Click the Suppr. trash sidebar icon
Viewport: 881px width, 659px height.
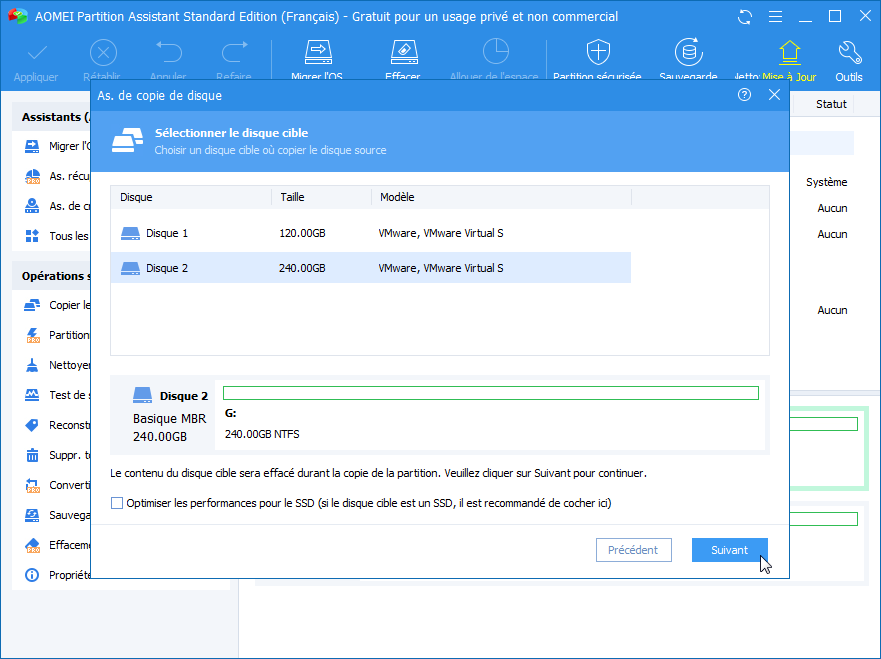point(32,455)
